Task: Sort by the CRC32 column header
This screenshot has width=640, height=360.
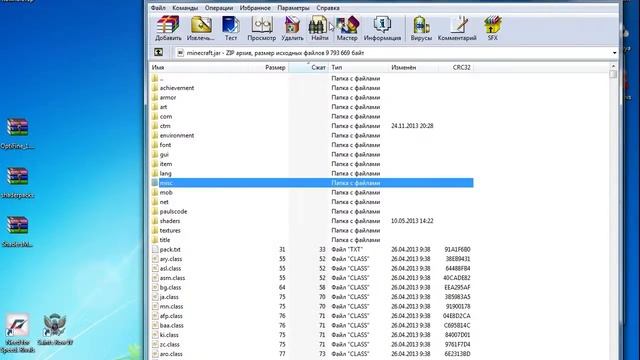Action: (461, 67)
